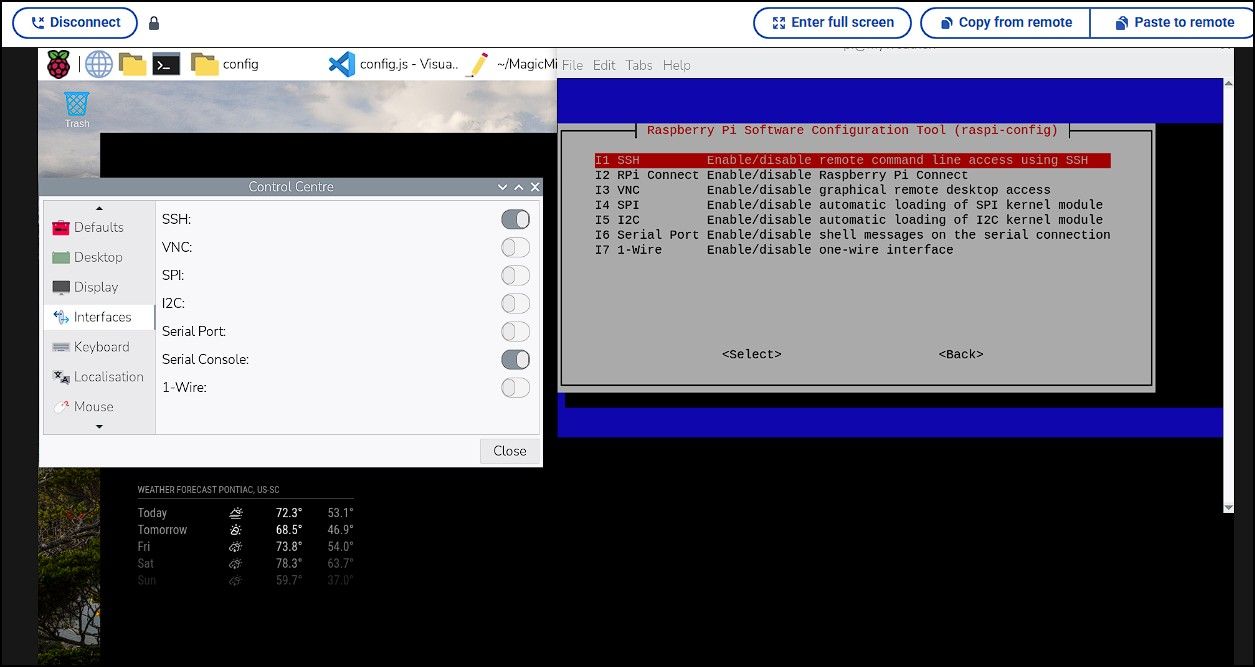Open the Trash desktop icon
This screenshot has height=667, width=1255.
click(77, 108)
